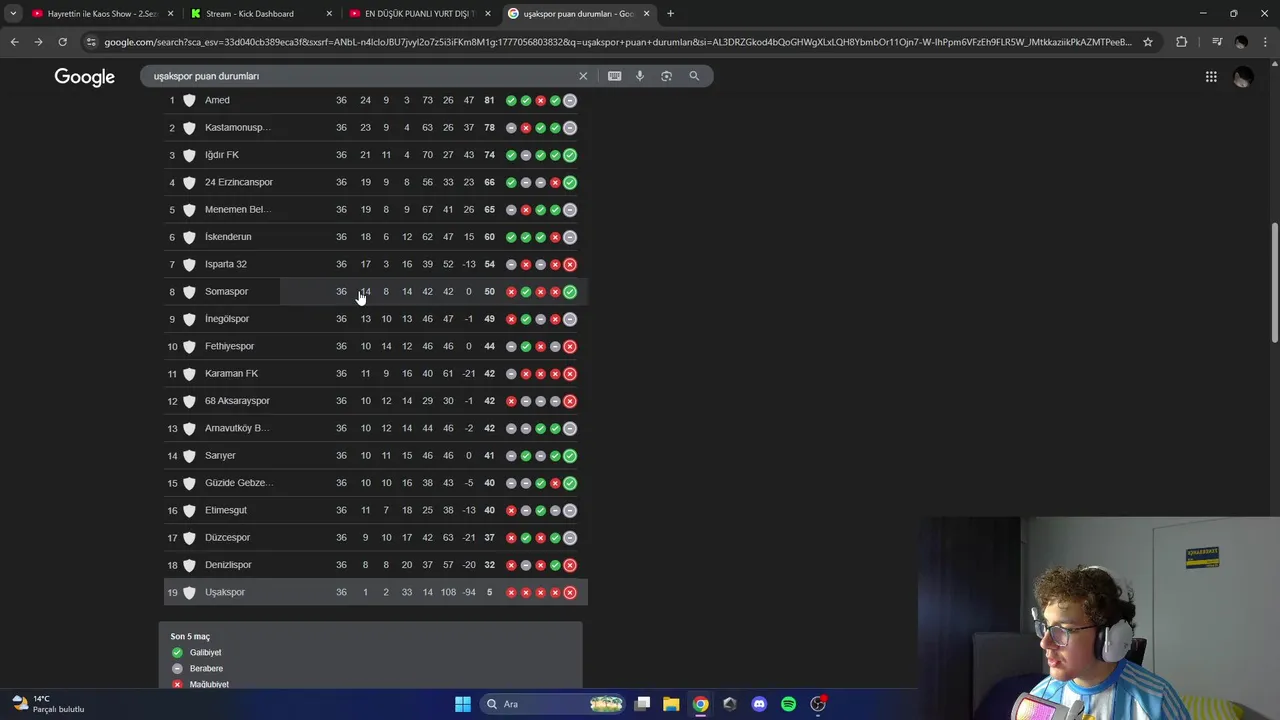Click the İnegölspor team name
Screen dimensions: 1280x720
click(227, 319)
